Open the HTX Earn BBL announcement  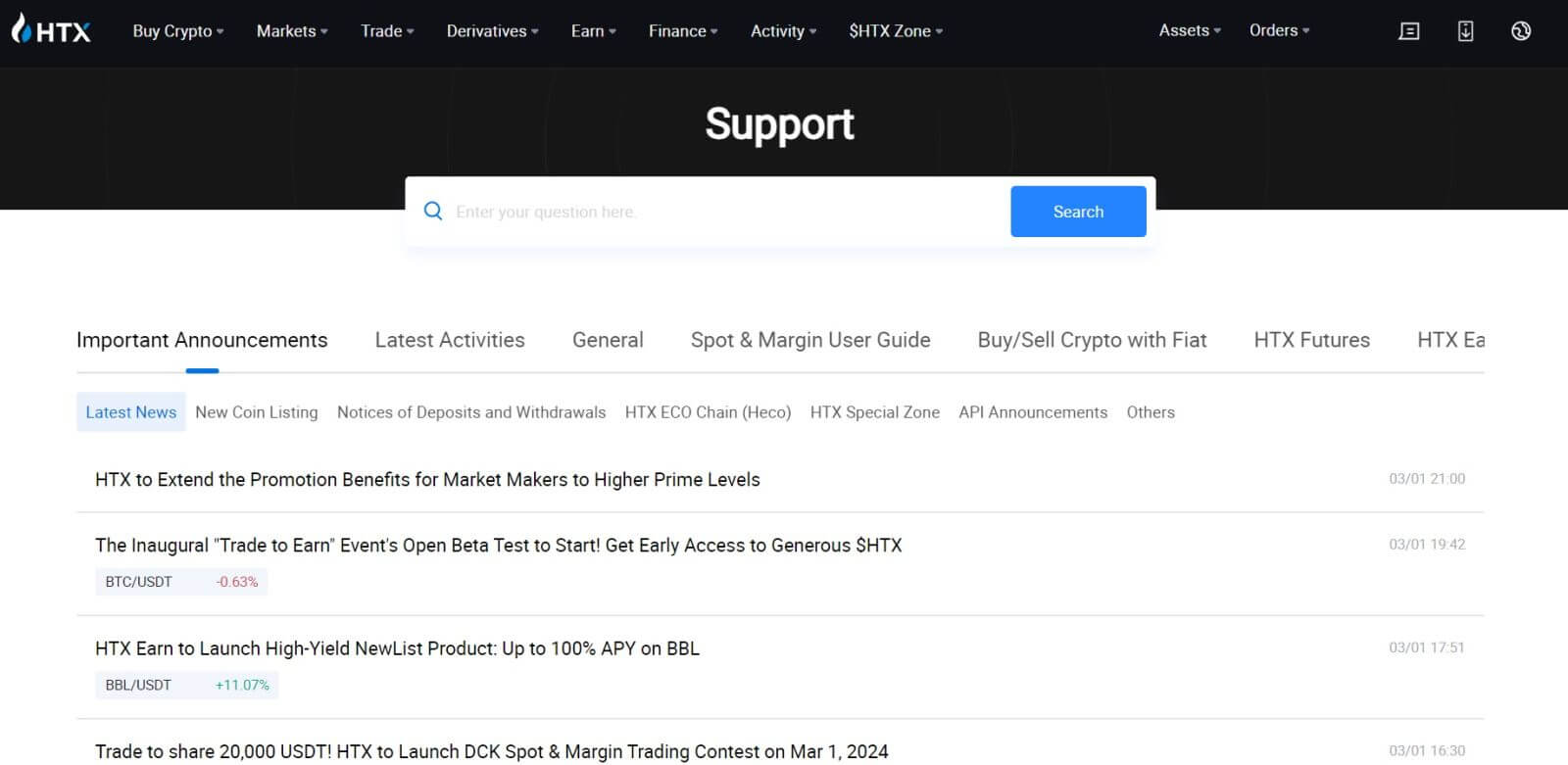(397, 648)
